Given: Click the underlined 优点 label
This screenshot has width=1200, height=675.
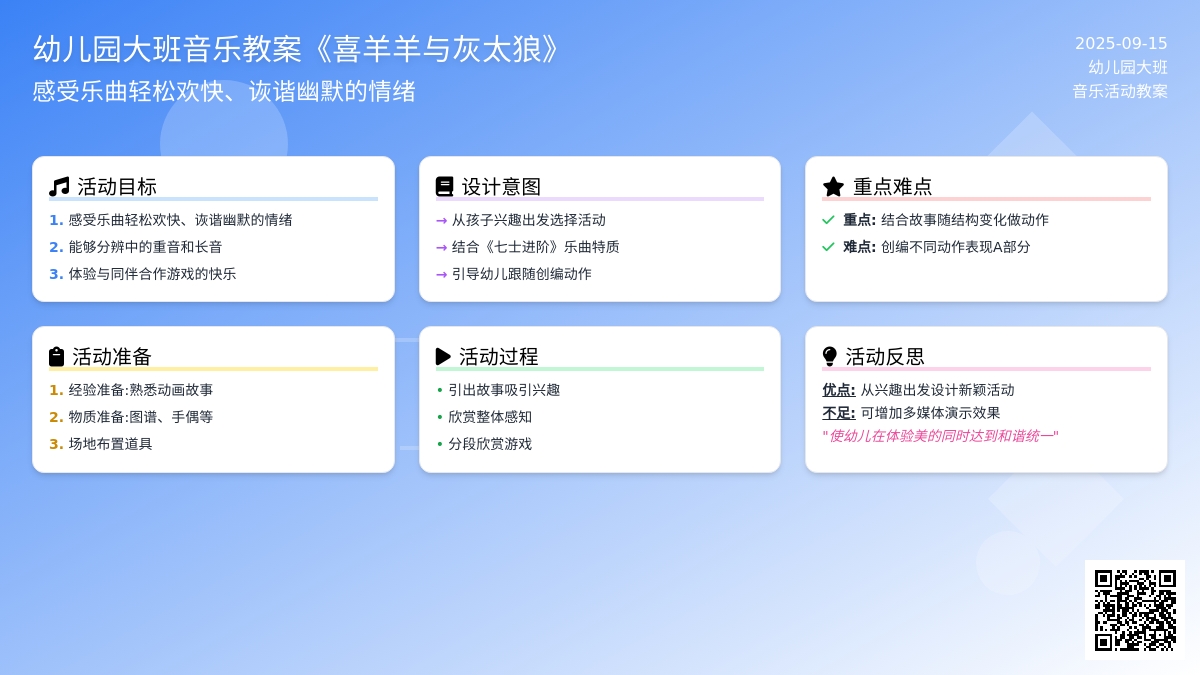Looking at the screenshot, I should [x=838, y=390].
